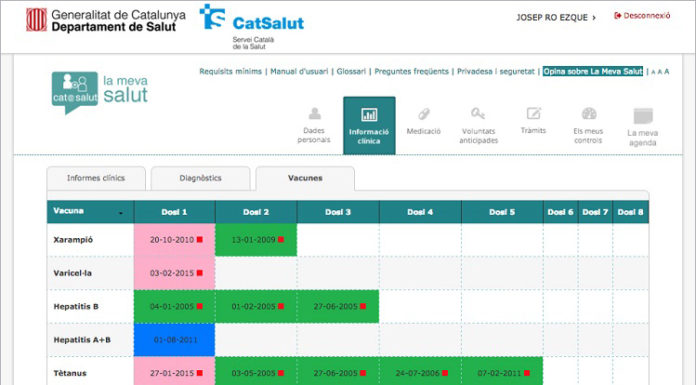The height and width of the screenshot is (385, 696).
Task: Open the Glossari link
Action: [x=351, y=71]
